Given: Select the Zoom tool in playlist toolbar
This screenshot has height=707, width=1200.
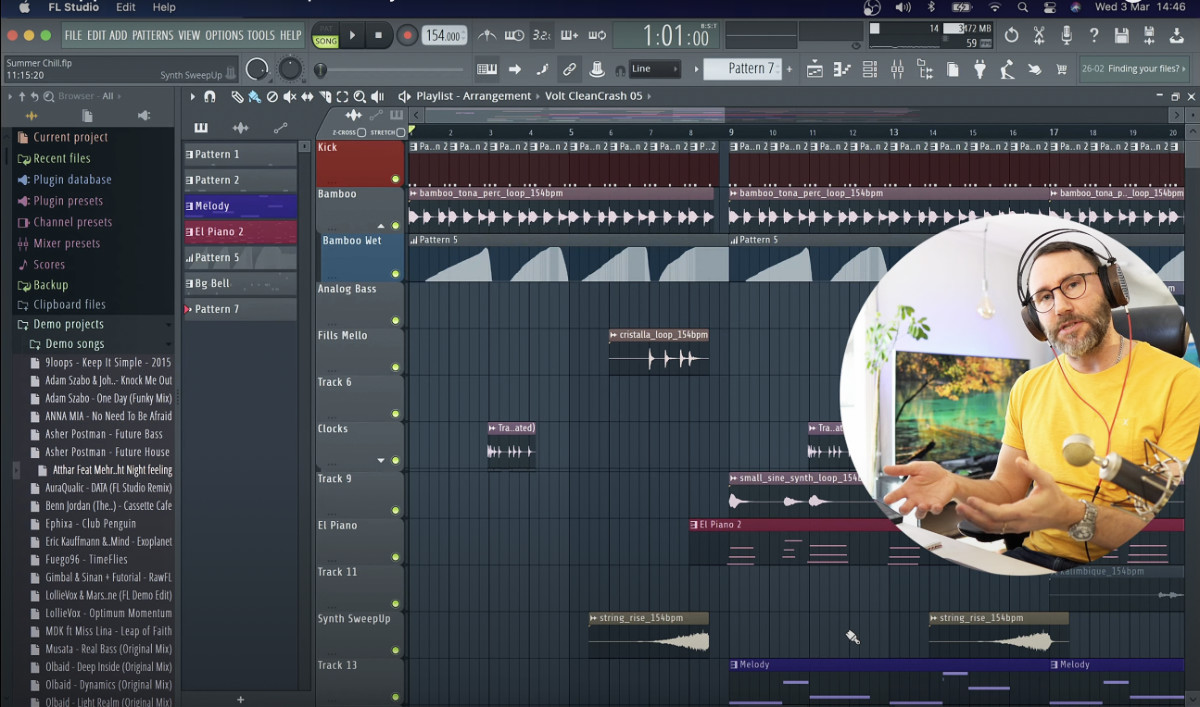Looking at the screenshot, I should pos(359,97).
